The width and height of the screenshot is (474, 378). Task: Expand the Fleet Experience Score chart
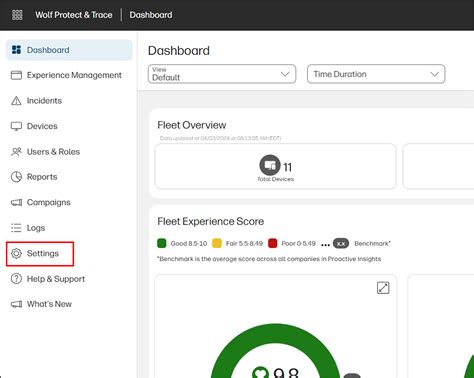click(x=383, y=288)
